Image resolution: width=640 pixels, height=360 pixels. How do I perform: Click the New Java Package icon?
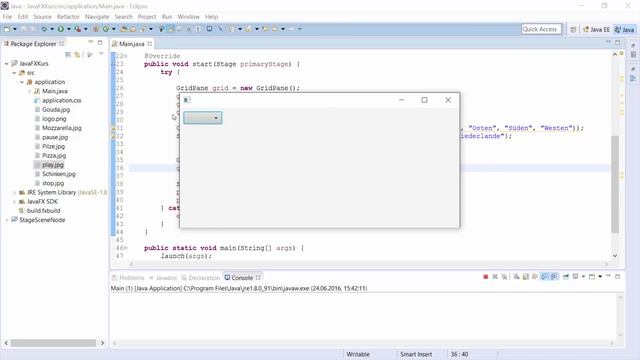[96, 29]
